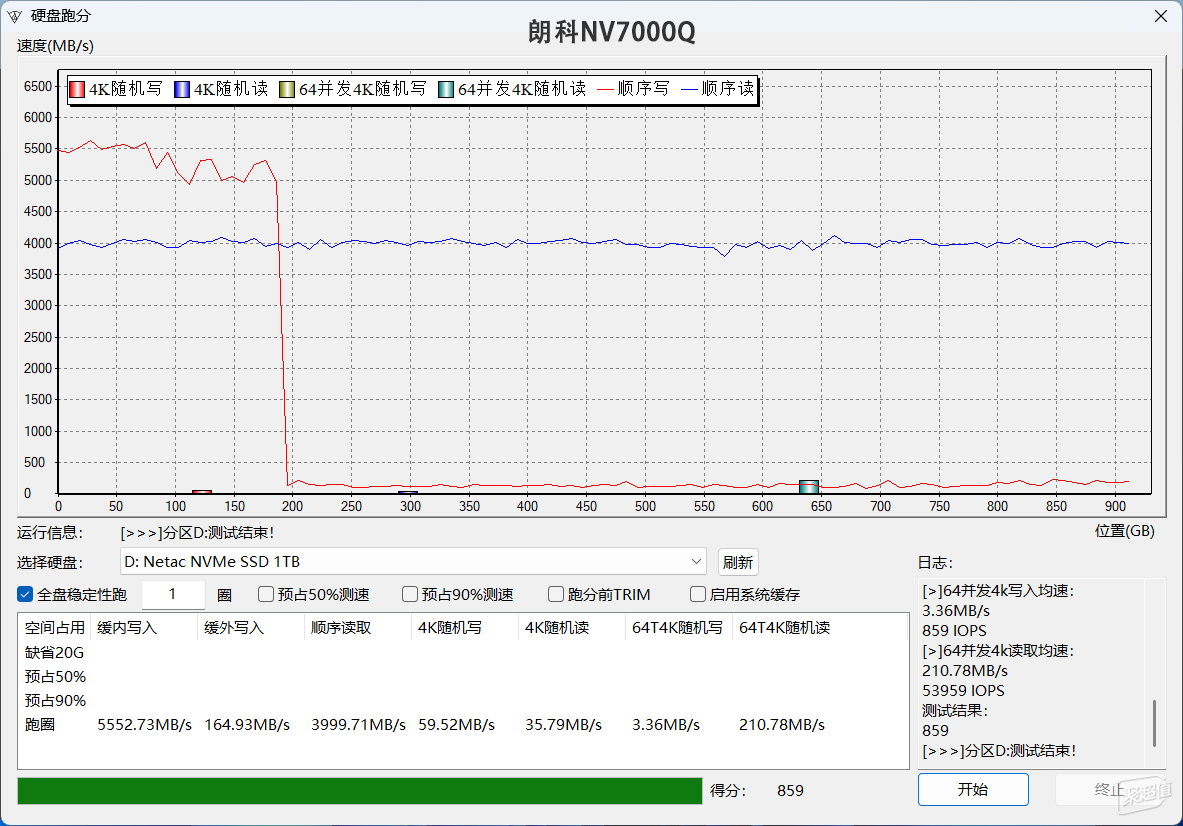The width and height of the screenshot is (1183, 826).
Task: Click the 164.93MB/s value
Action: point(247,725)
